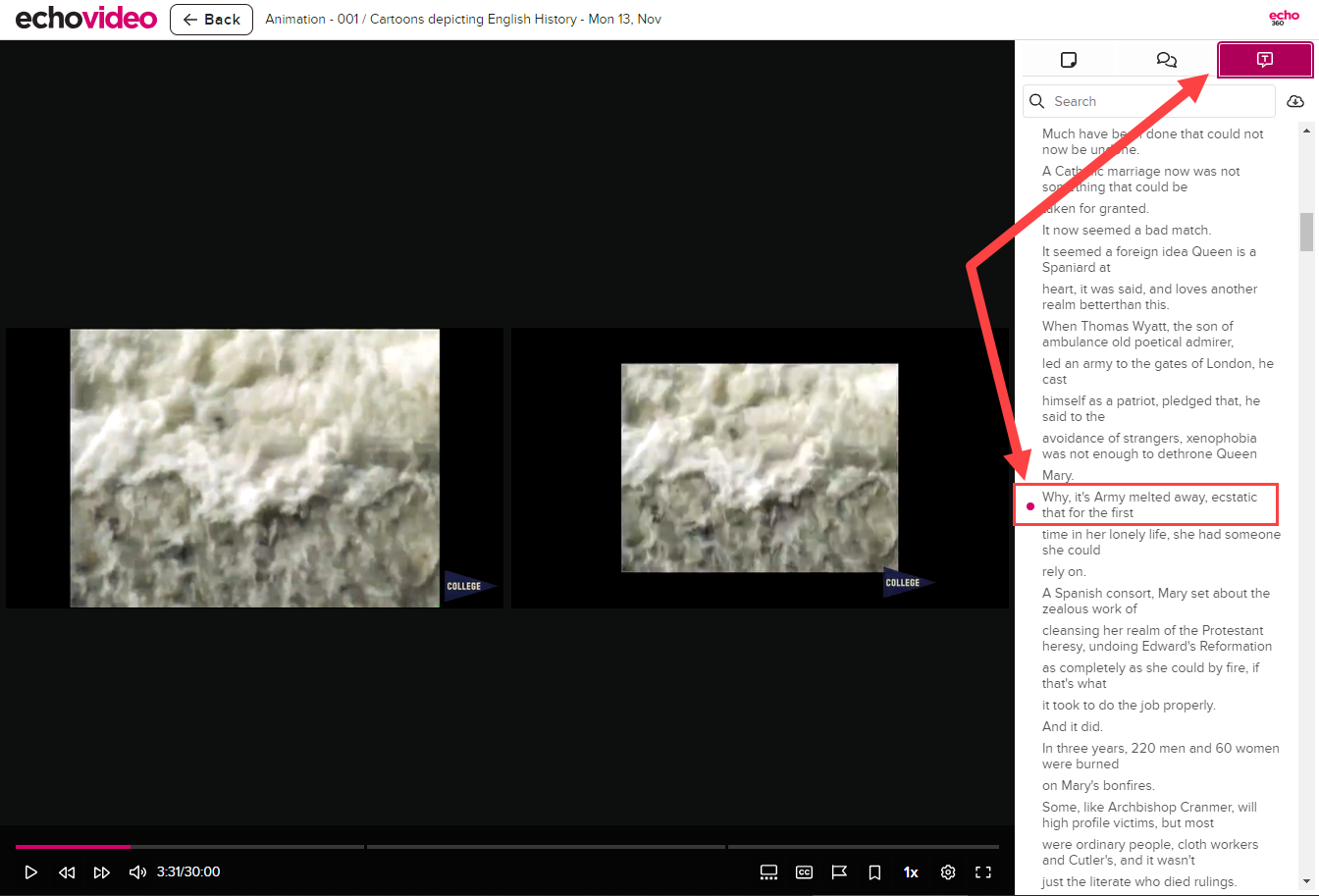Click the Back button to leave the video
Viewport: 1319px width, 896px height.
click(211, 19)
